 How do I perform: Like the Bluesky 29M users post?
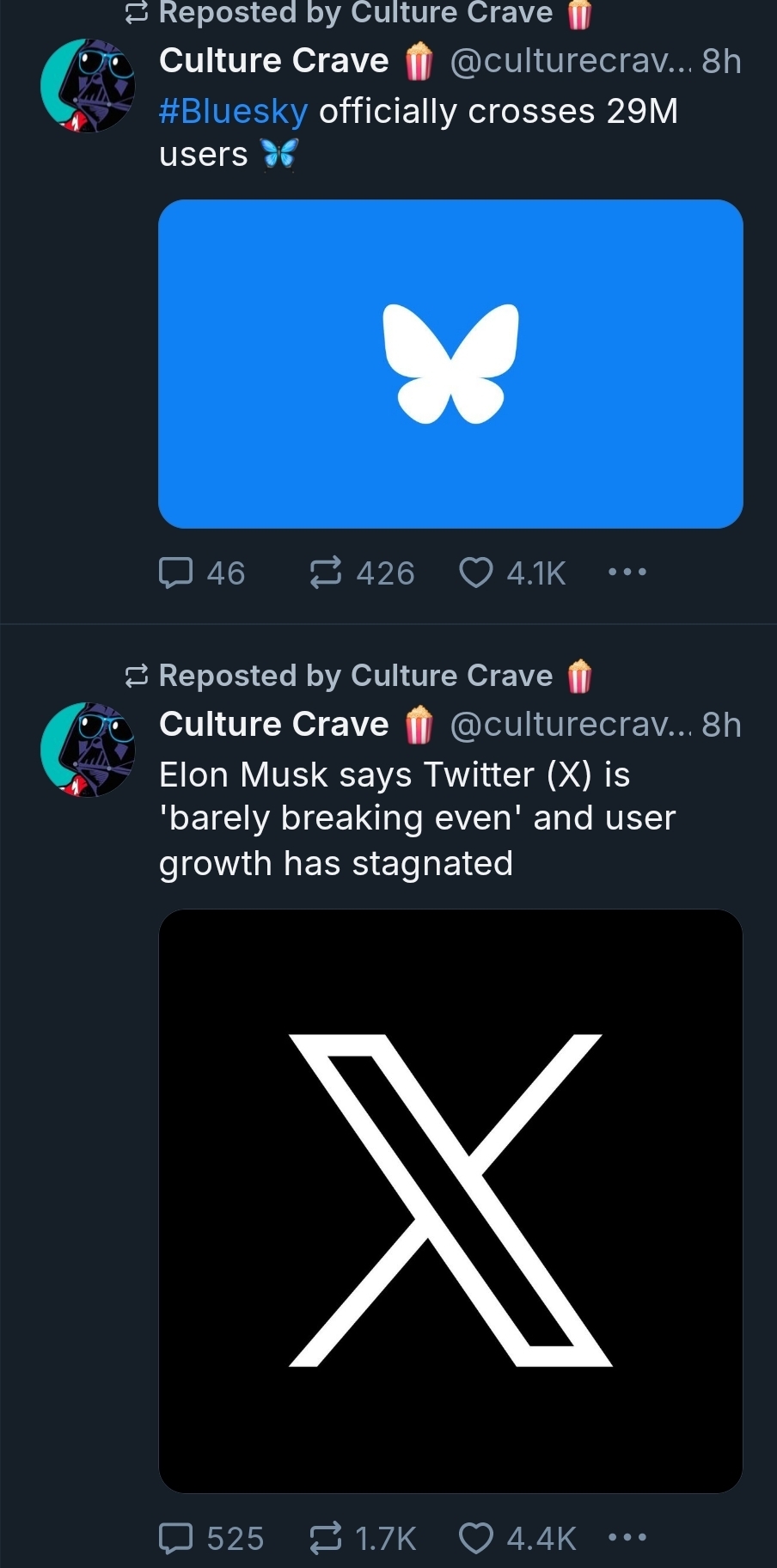476,573
